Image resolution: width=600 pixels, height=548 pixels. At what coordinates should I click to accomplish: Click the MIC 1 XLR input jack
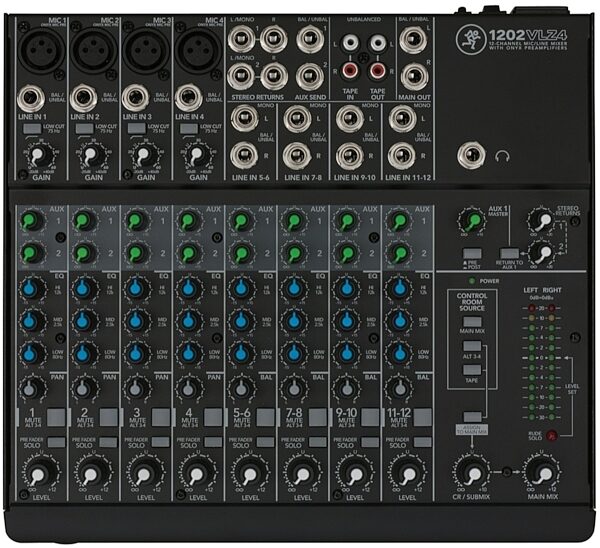pos(41,51)
